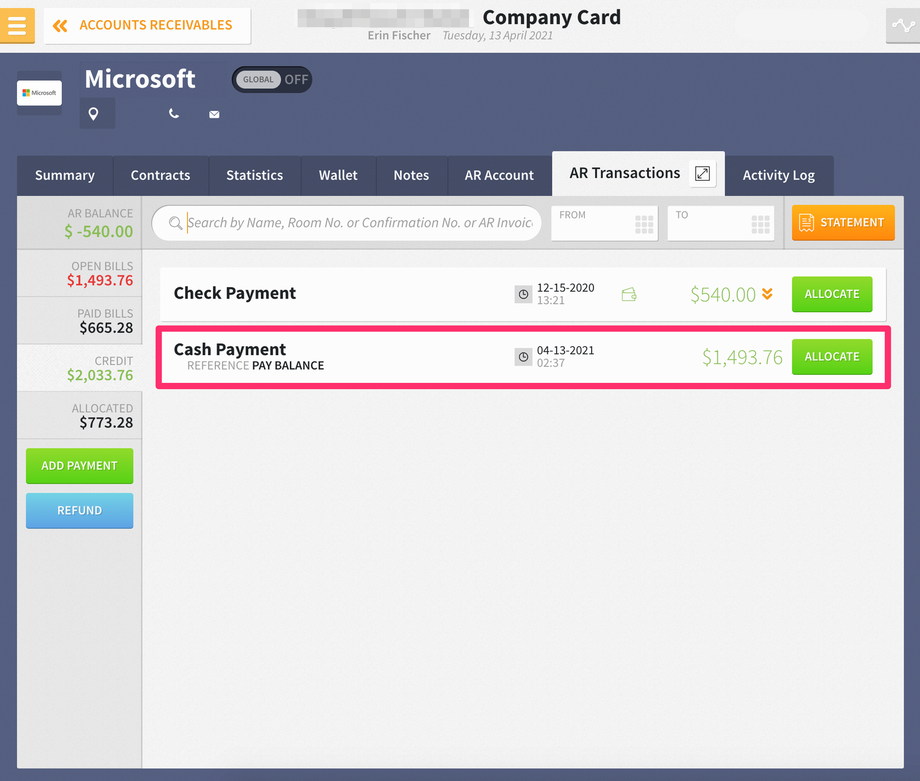Switch to the Wallet tab

coord(338,175)
